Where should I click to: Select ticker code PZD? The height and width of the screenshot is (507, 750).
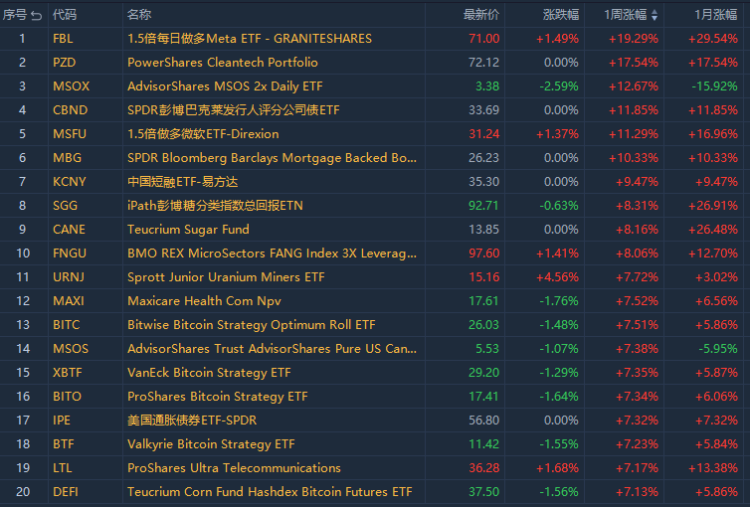[x=64, y=63]
